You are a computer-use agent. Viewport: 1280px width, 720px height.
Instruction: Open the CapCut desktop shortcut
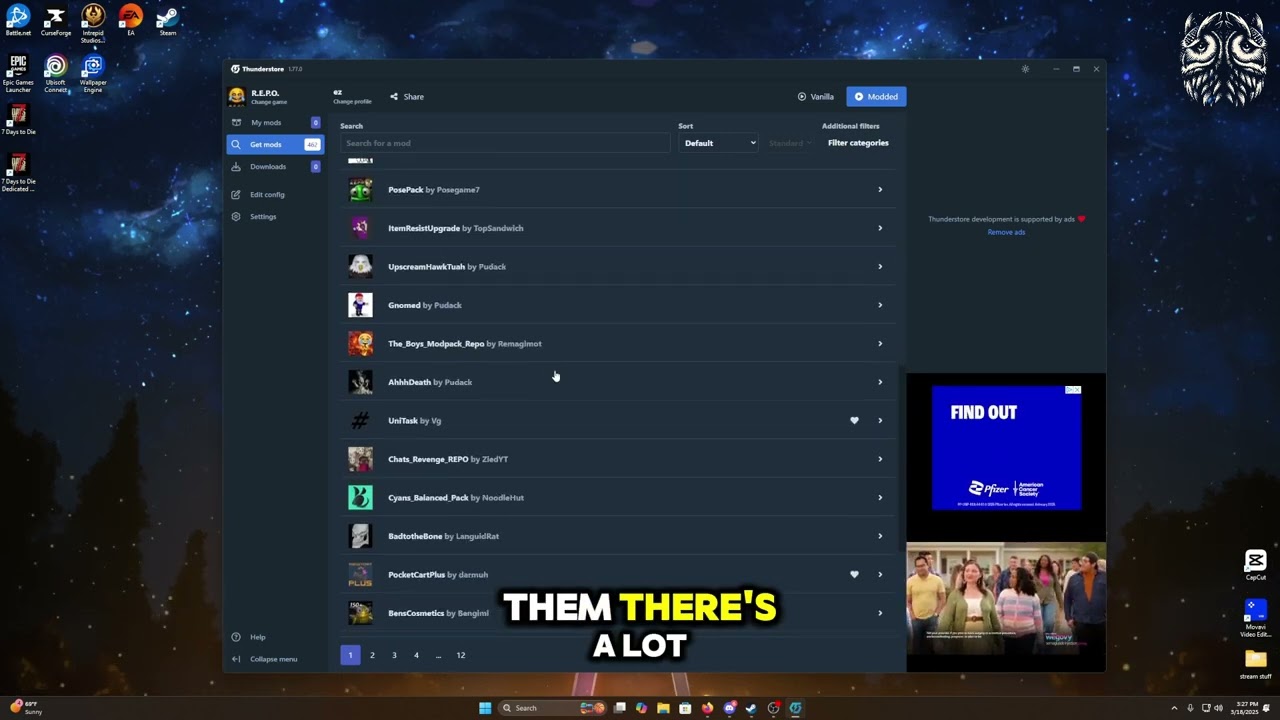point(1256,565)
